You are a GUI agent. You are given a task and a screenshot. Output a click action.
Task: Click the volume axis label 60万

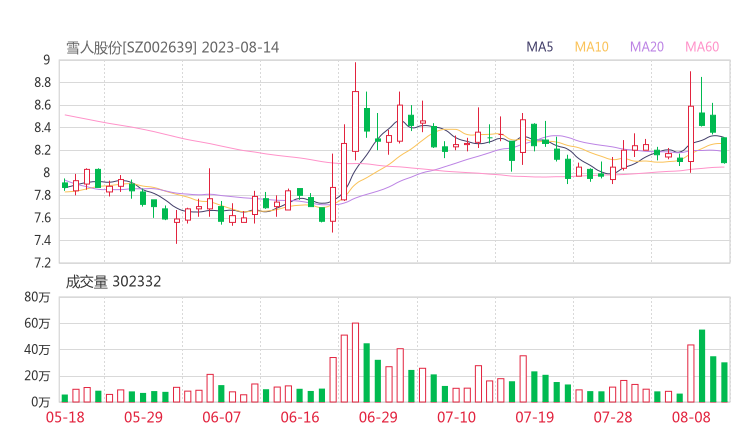click(x=37, y=323)
